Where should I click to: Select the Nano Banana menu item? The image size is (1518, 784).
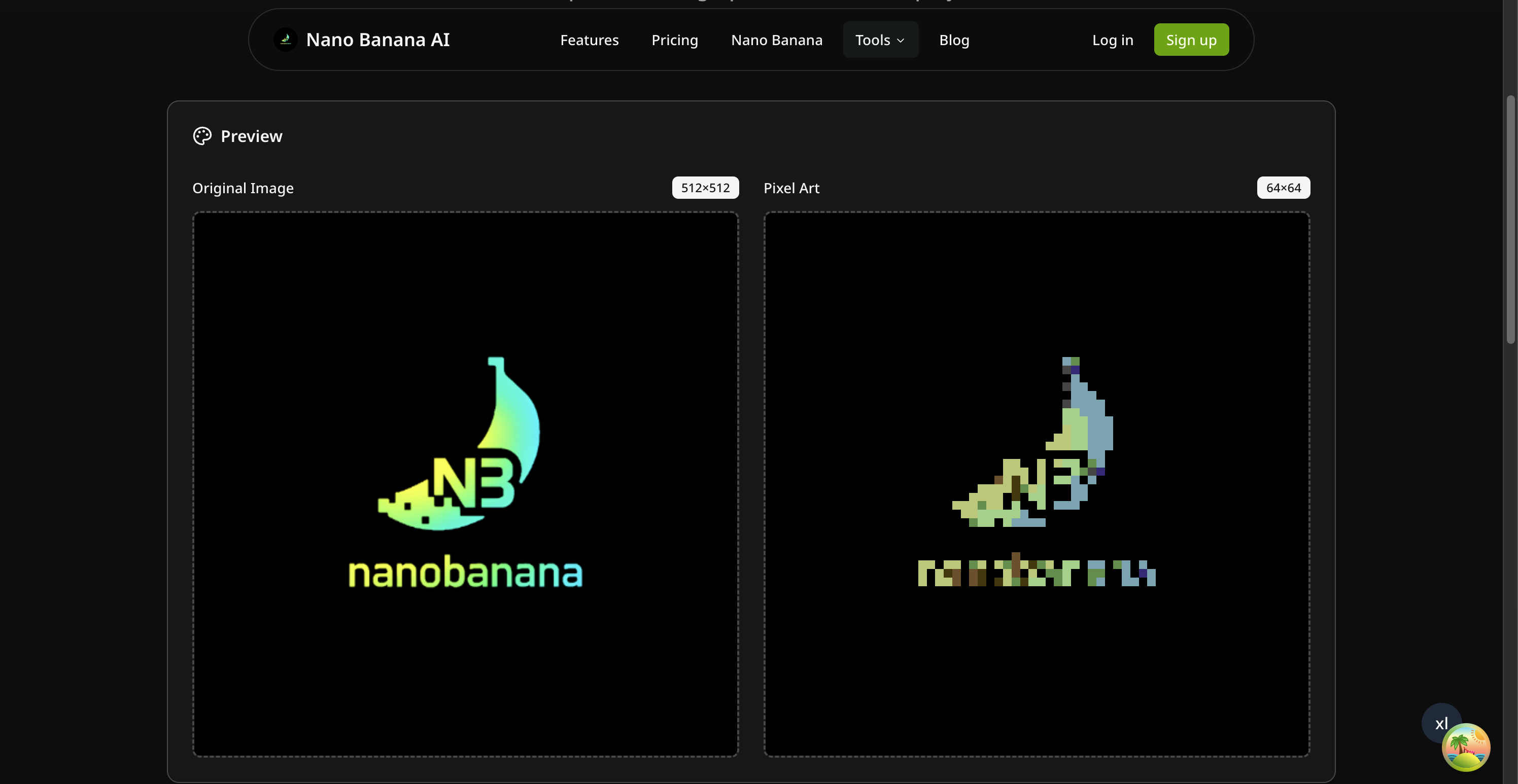777,40
